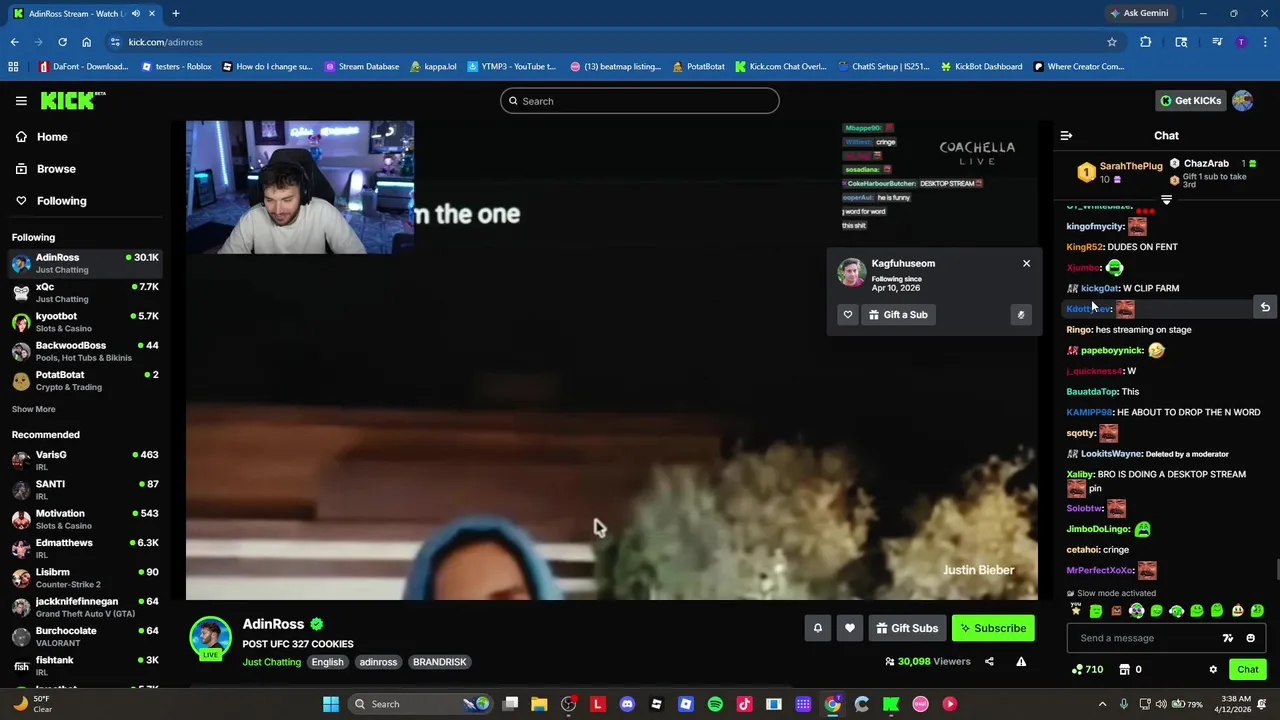Click the KICK logo
The width and height of the screenshot is (1280, 720).
coord(72,100)
